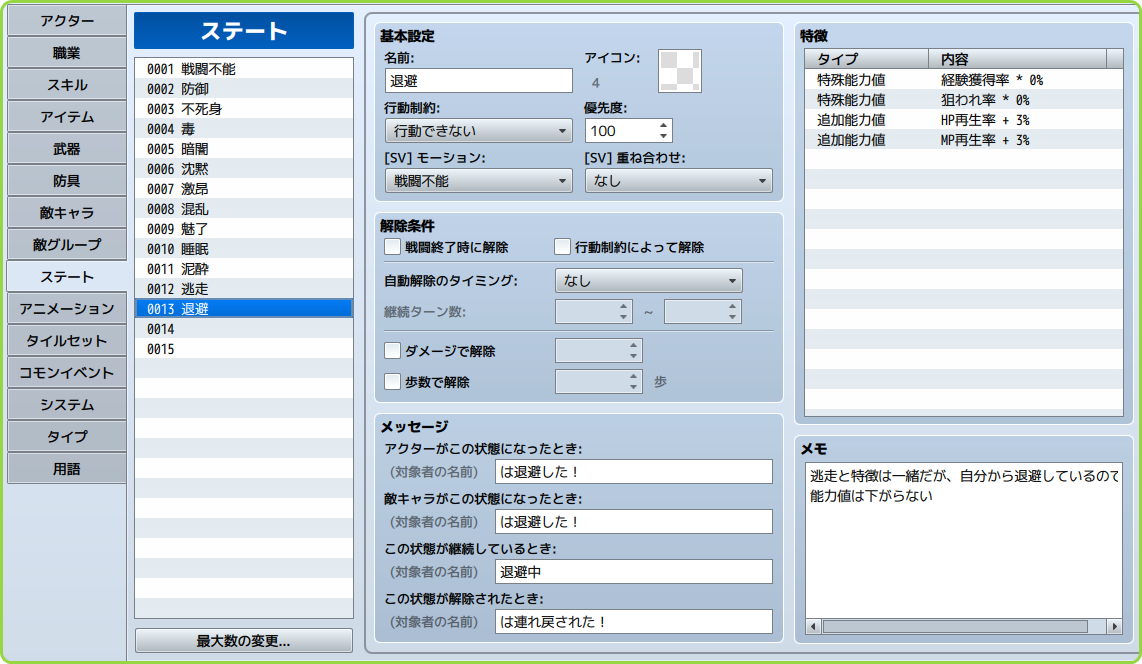Open the 防具 tab
1142x664 pixels.
67,181
